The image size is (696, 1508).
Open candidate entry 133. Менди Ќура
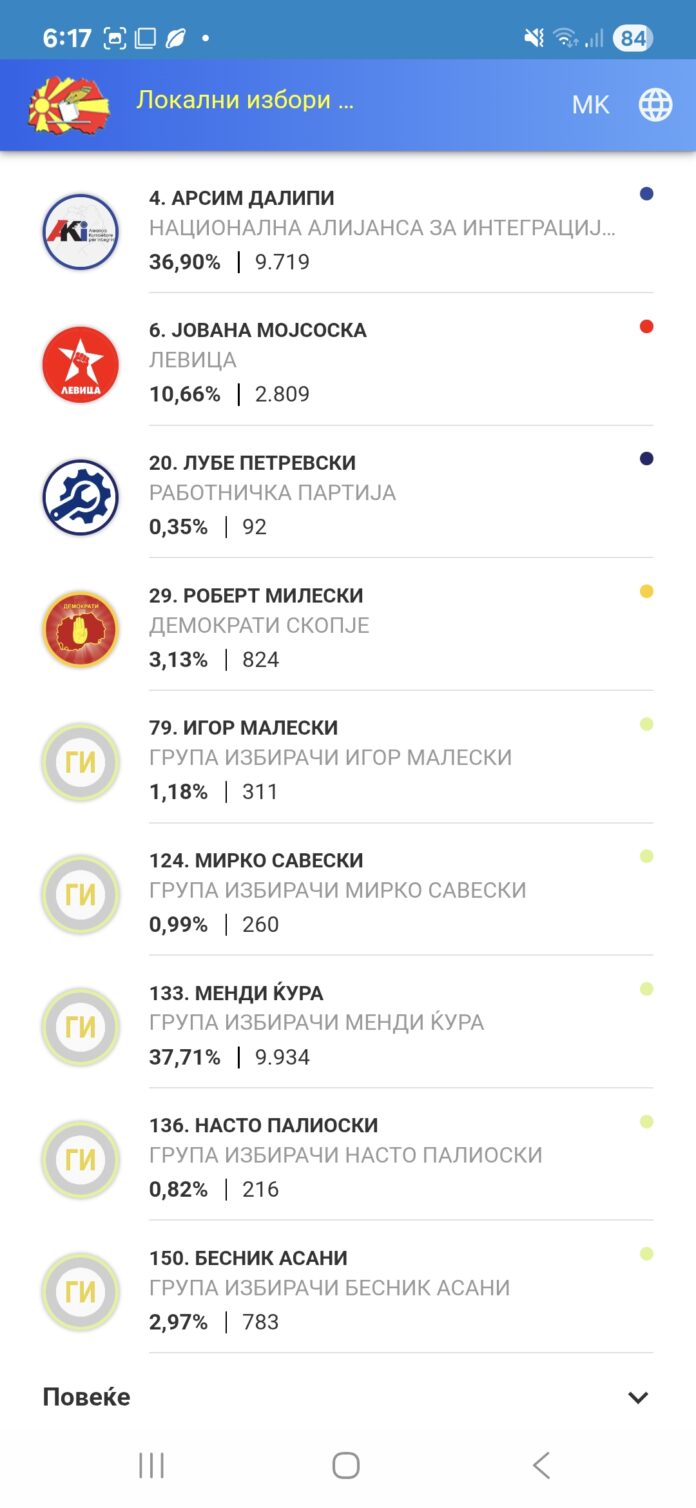[x=236, y=993]
